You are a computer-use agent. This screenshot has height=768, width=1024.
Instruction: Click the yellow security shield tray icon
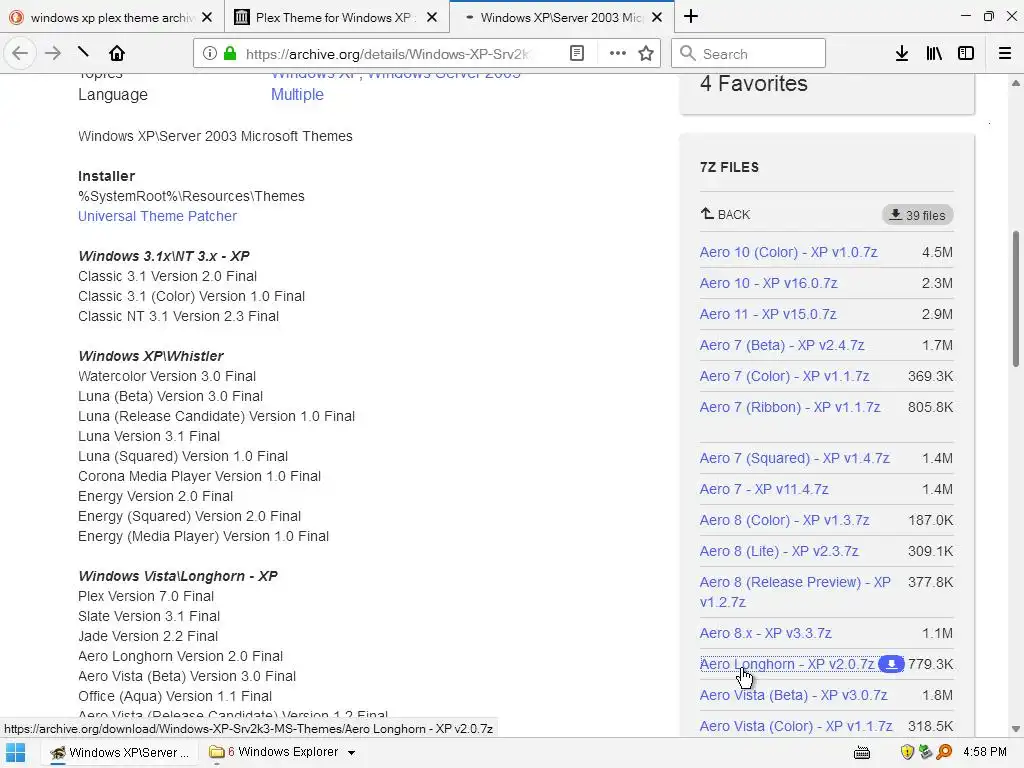906,752
